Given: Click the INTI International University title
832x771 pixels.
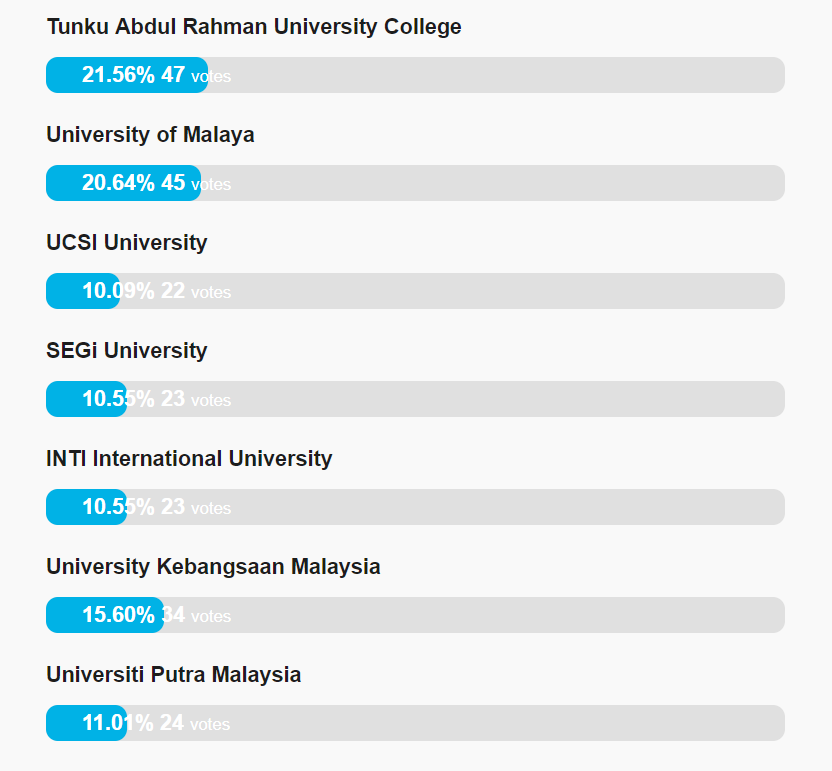Looking at the screenshot, I should [x=189, y=459].
